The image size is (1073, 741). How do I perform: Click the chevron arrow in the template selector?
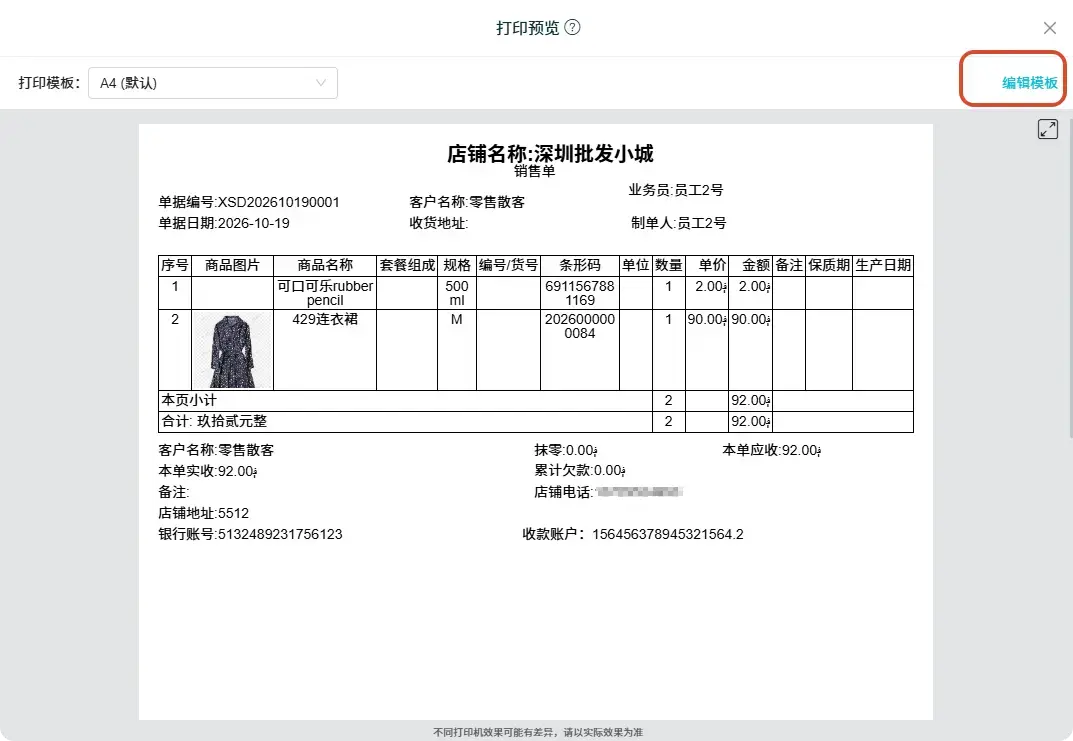pyautogui.click(x=320, y=83)
